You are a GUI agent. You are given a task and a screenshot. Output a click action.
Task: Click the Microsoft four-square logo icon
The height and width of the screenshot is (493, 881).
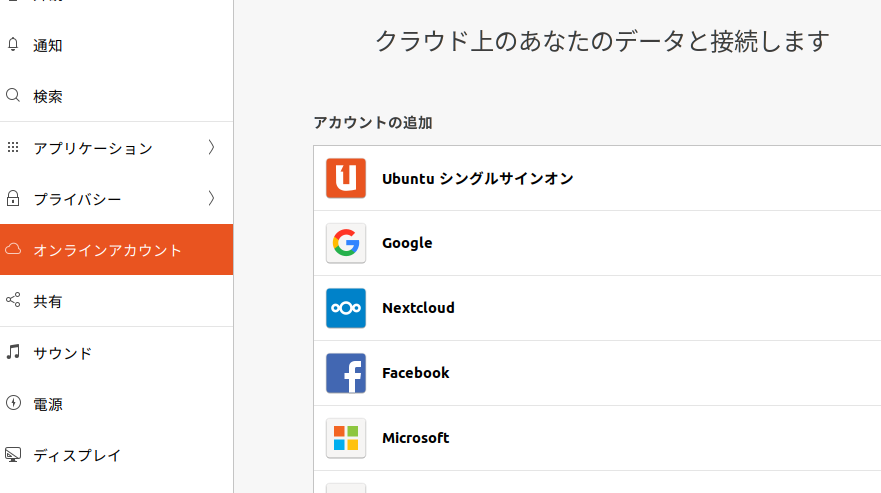tap(346, 438)
